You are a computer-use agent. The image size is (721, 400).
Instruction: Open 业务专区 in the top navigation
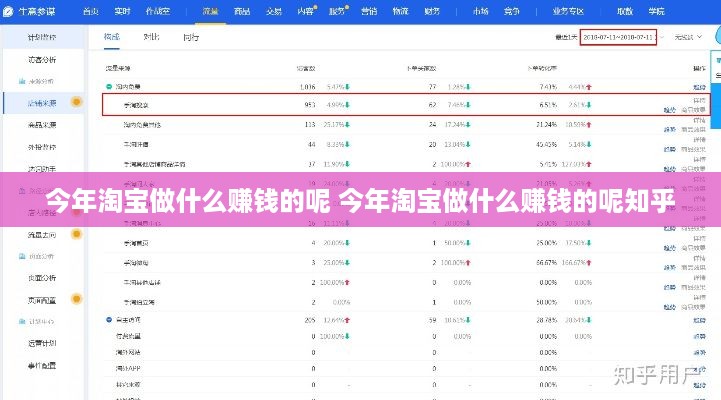tap(568, 11)
